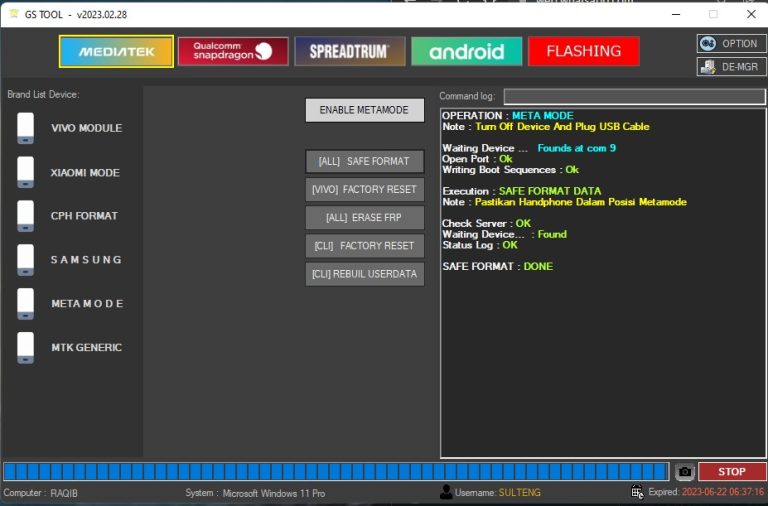Select VIVO MODULE in brand list

point(87,128)
